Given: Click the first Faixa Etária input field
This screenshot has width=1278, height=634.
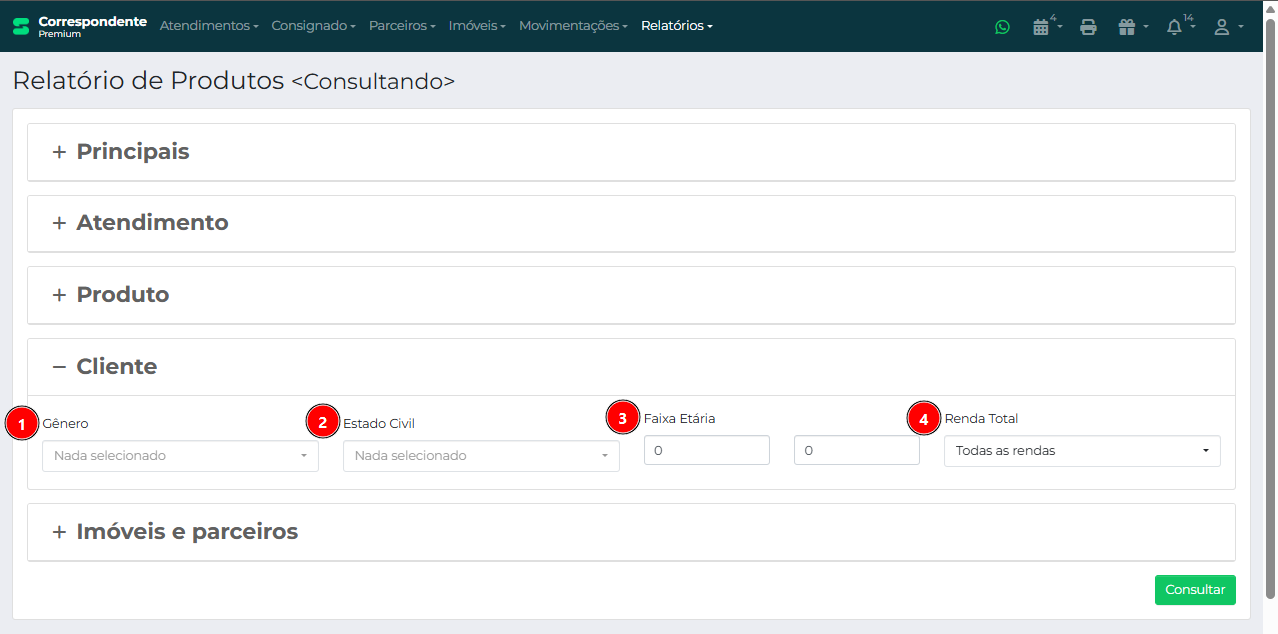Looking at the screenshot, I should pyautogui.click(x=706, y=451).
